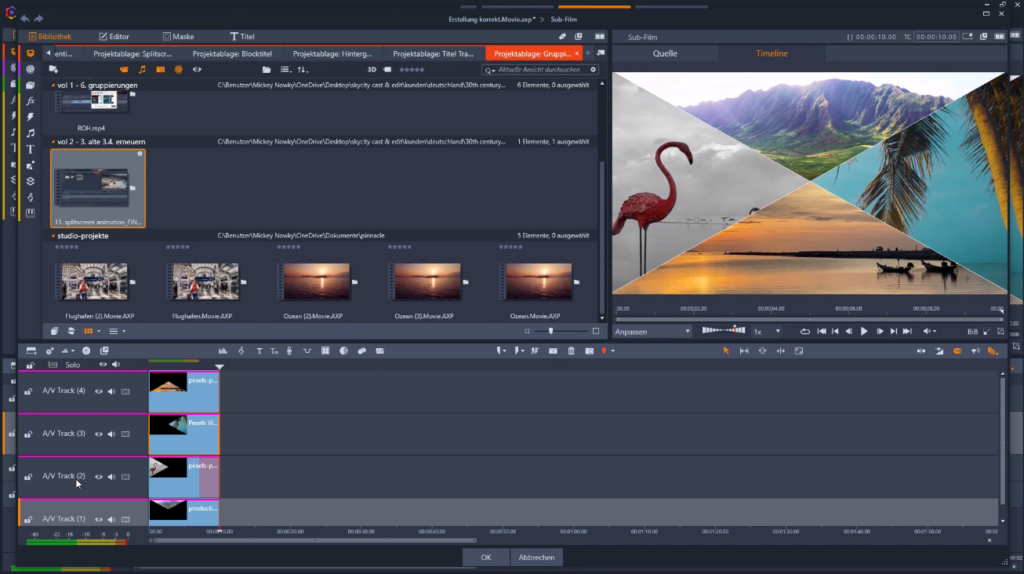Image resolution: width=1024 pixels, height=574 pixels.
Task: Click the voice-over microphone icon
Action: pyautogui.click(x=290, y=351)
